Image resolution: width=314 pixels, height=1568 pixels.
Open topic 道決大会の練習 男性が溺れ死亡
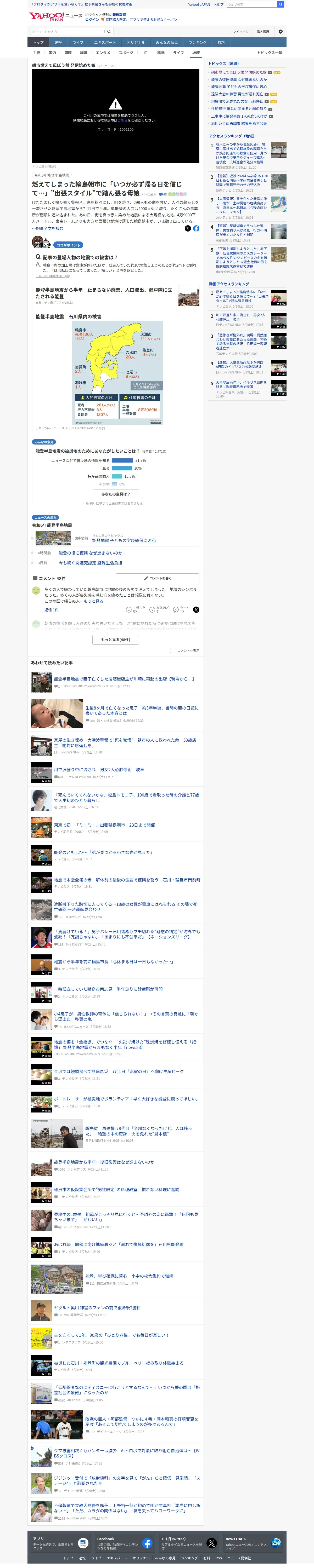tap(237, 94)
